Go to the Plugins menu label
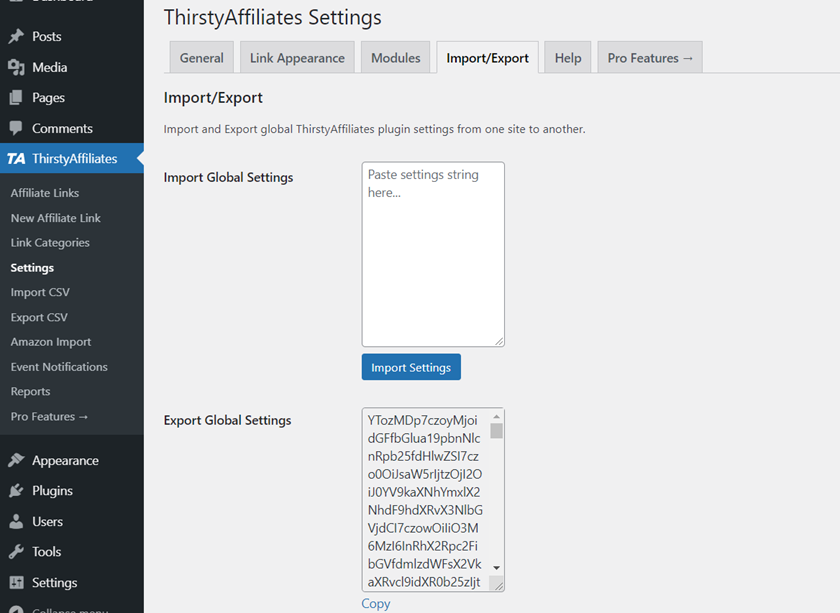840x613 pixels. [x=52, y=491]
